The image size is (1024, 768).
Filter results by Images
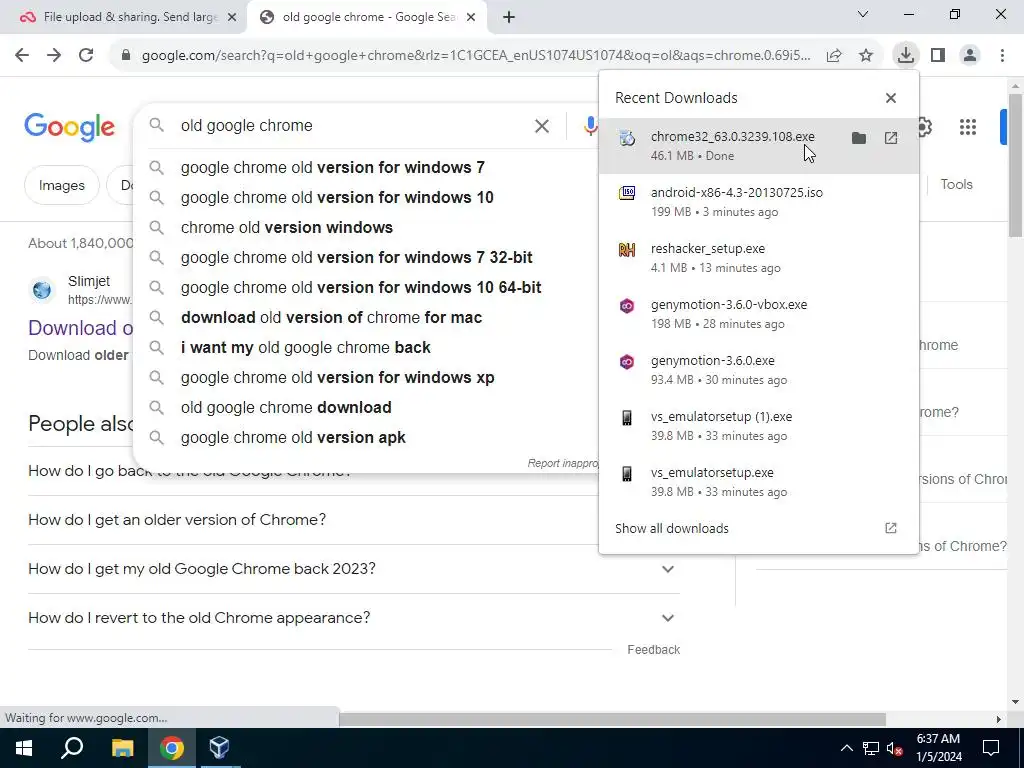click(x=61, y=185)
